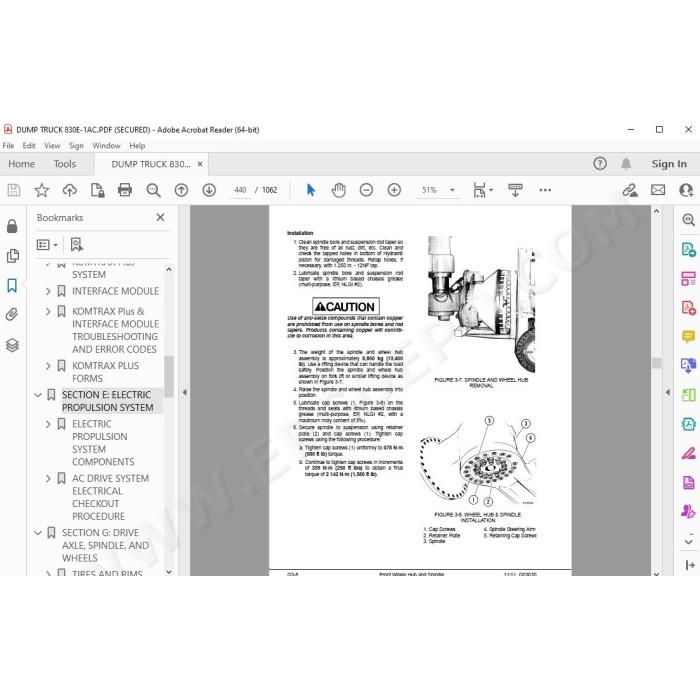Click the page number input field
The height and width of the screenshot is (700, 700).
point(240,190)
